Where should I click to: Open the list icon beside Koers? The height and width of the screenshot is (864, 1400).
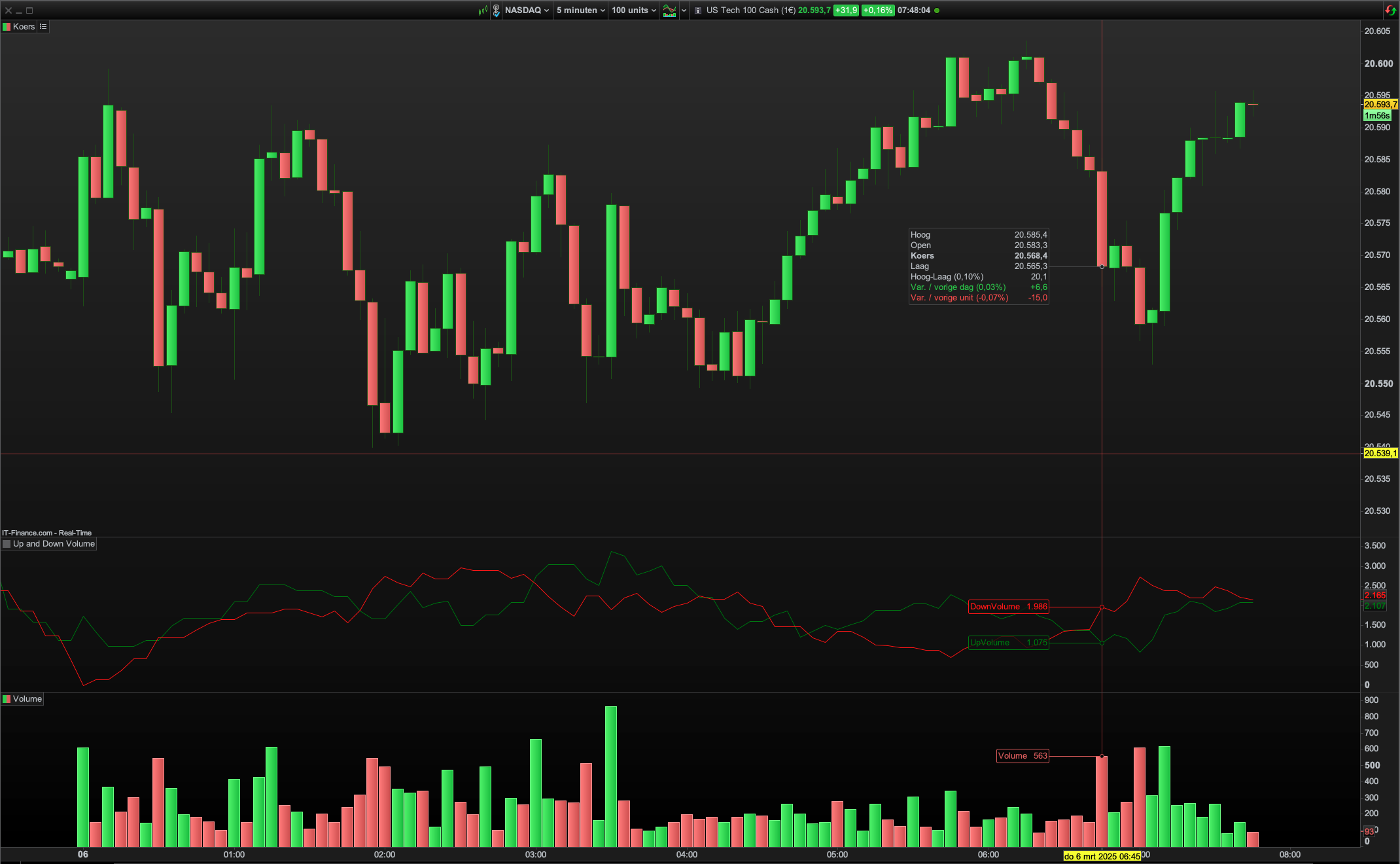[43, 27]
